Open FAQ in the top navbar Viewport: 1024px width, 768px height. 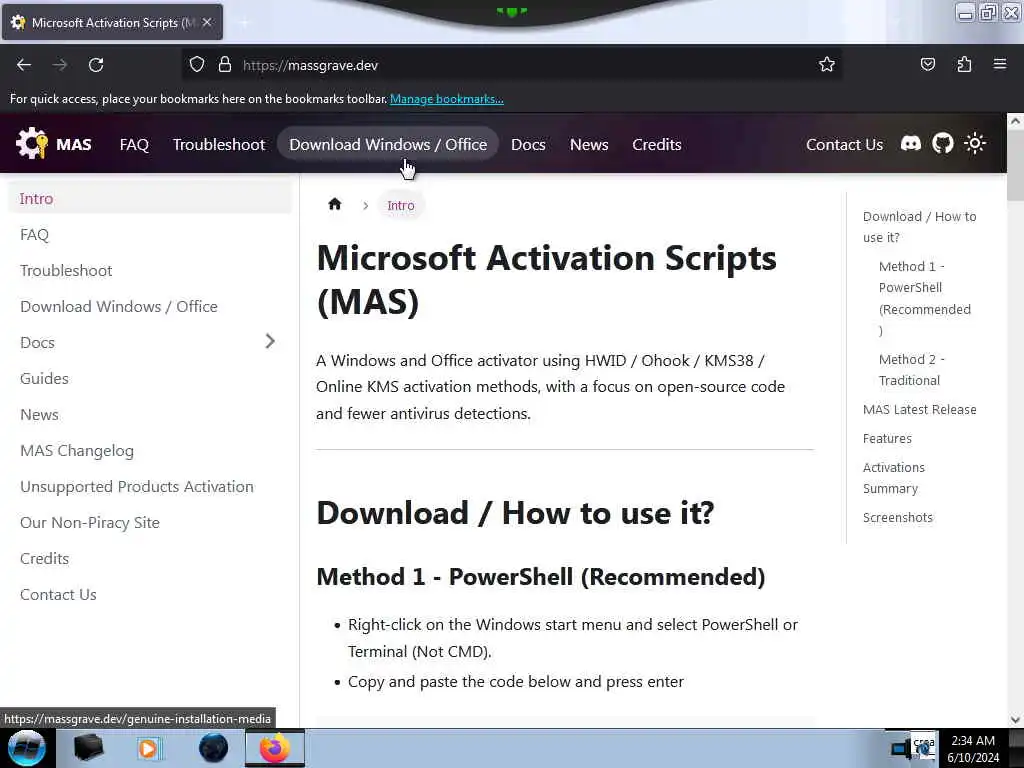coord(134,144)
